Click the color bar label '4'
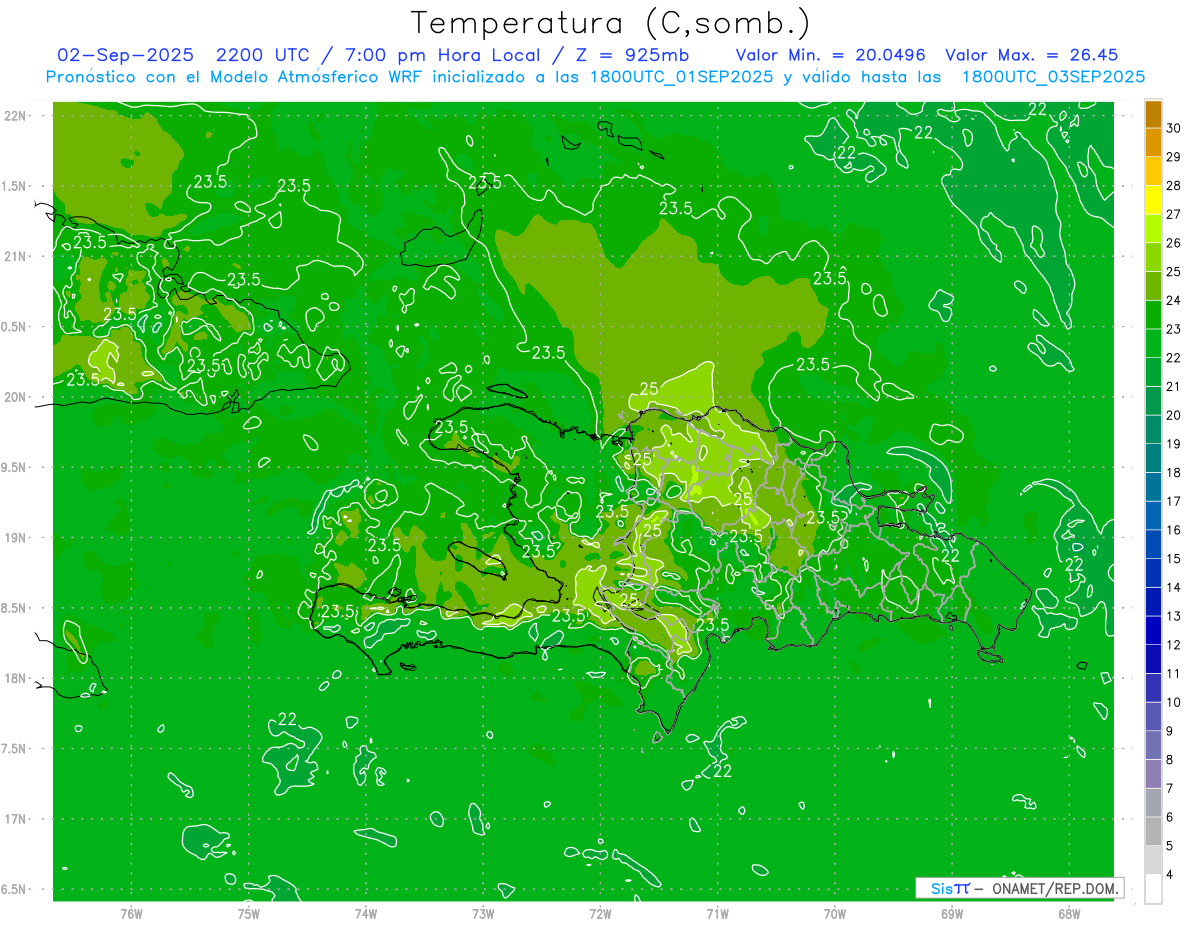The height and width of the screenshot is (927, 1200). (x=1170, y=875)
